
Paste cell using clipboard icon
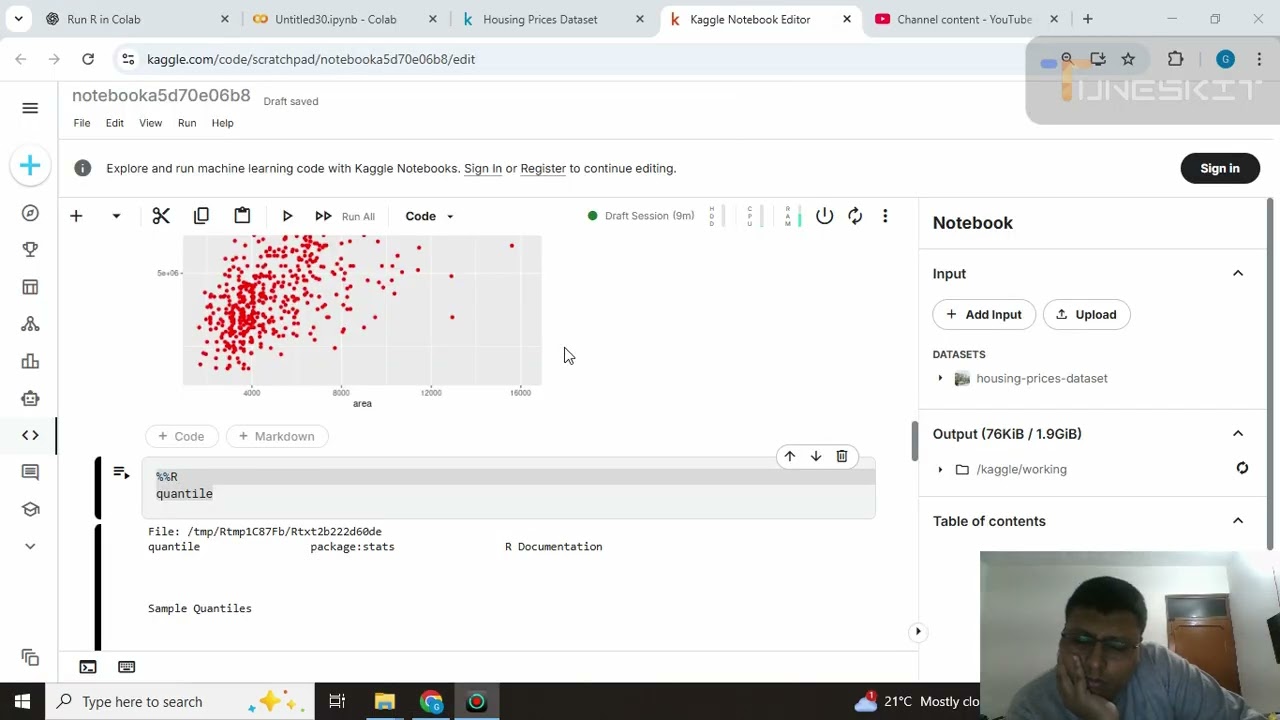(x=242, y=216)
